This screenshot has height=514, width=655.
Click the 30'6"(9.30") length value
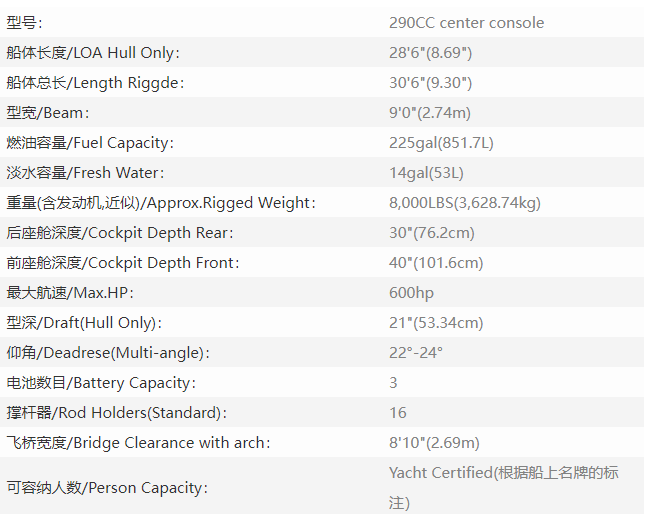430,82
